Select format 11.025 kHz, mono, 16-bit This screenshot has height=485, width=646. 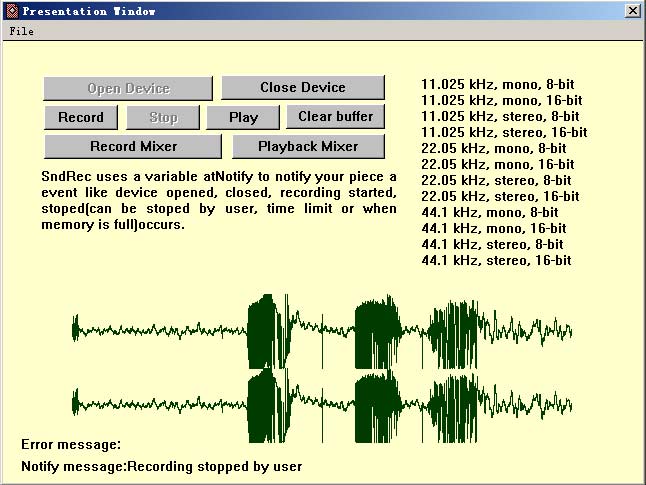tap(501, 101)
